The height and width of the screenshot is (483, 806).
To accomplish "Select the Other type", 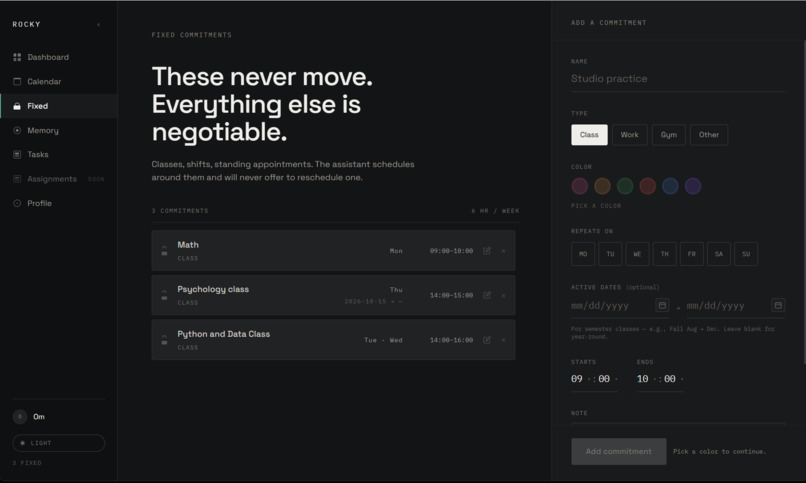I will [x=708, y=135].
